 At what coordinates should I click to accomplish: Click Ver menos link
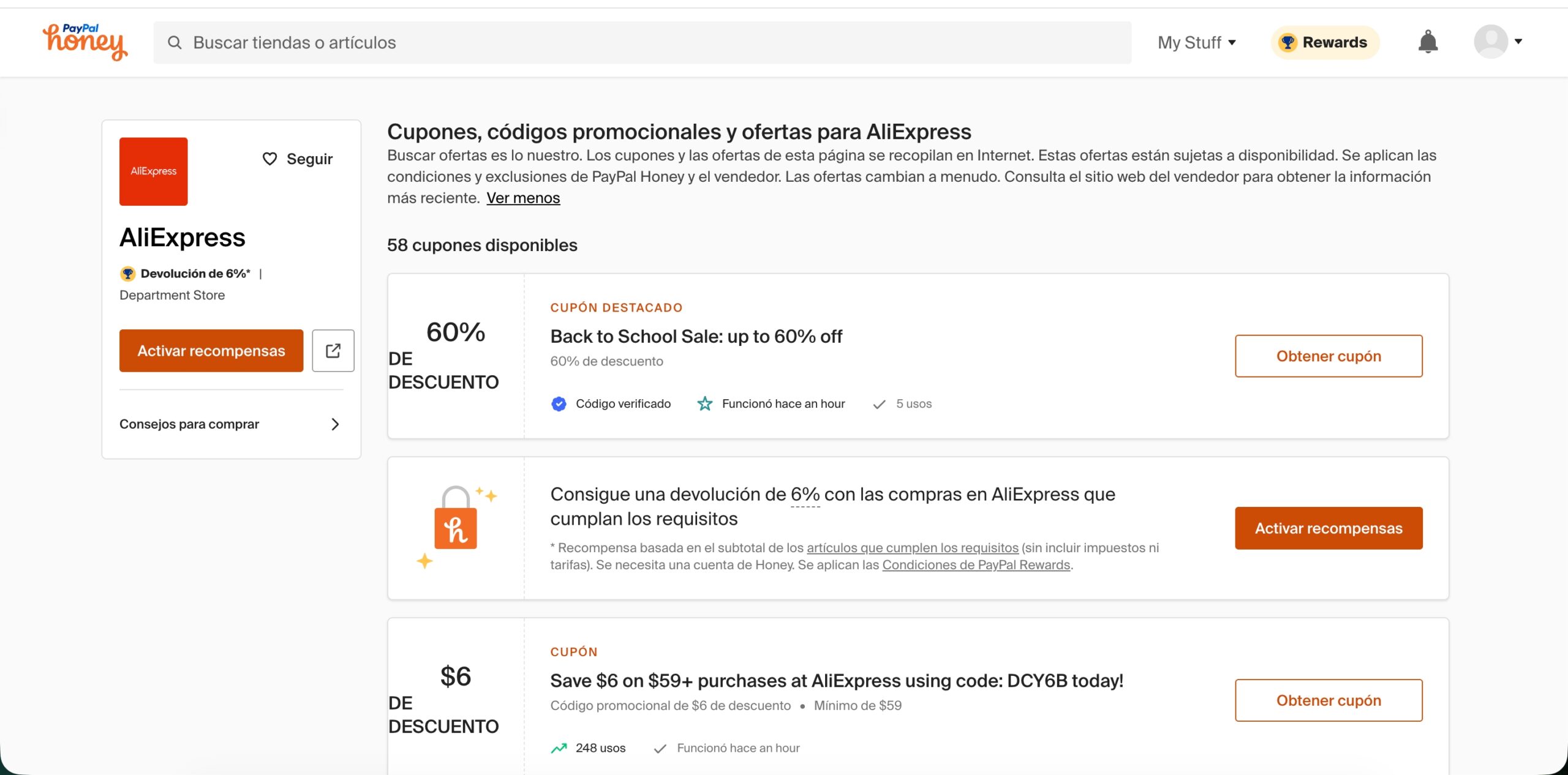523,198
